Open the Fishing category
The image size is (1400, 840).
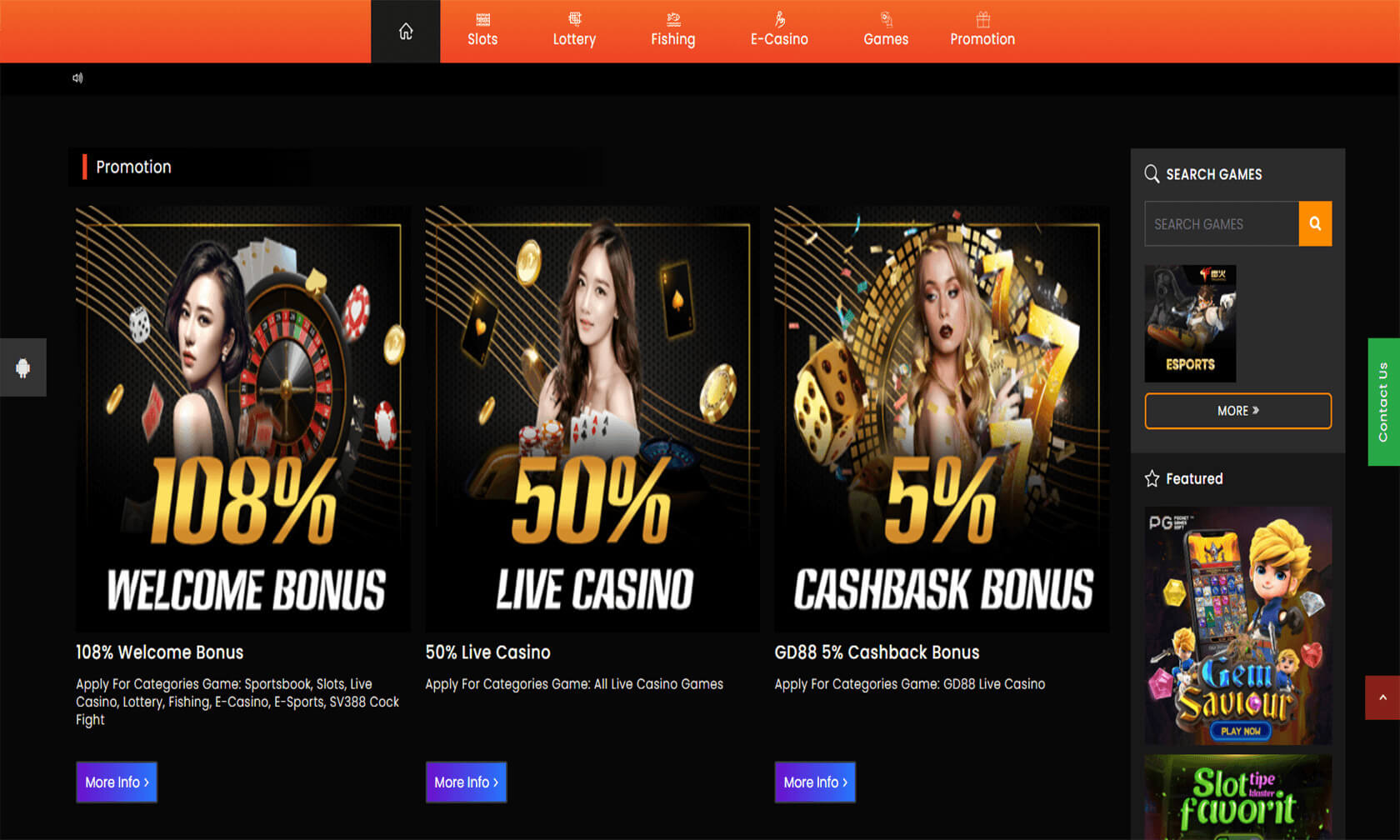click(672, 31)
